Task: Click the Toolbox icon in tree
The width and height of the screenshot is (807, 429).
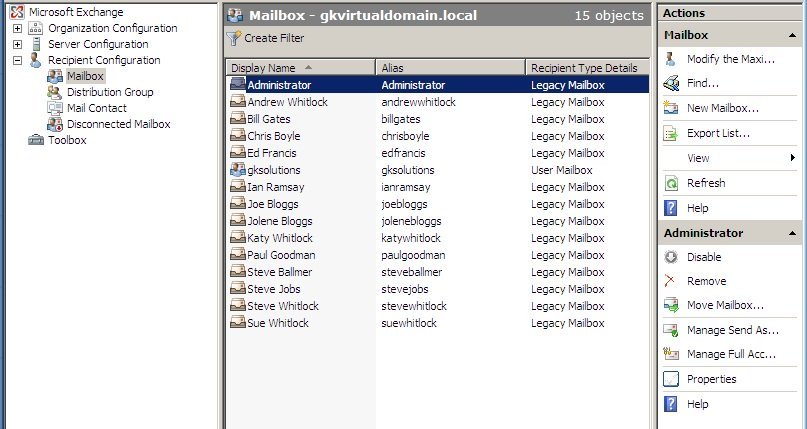Action: pyautogui.click(x=36, y=140)
